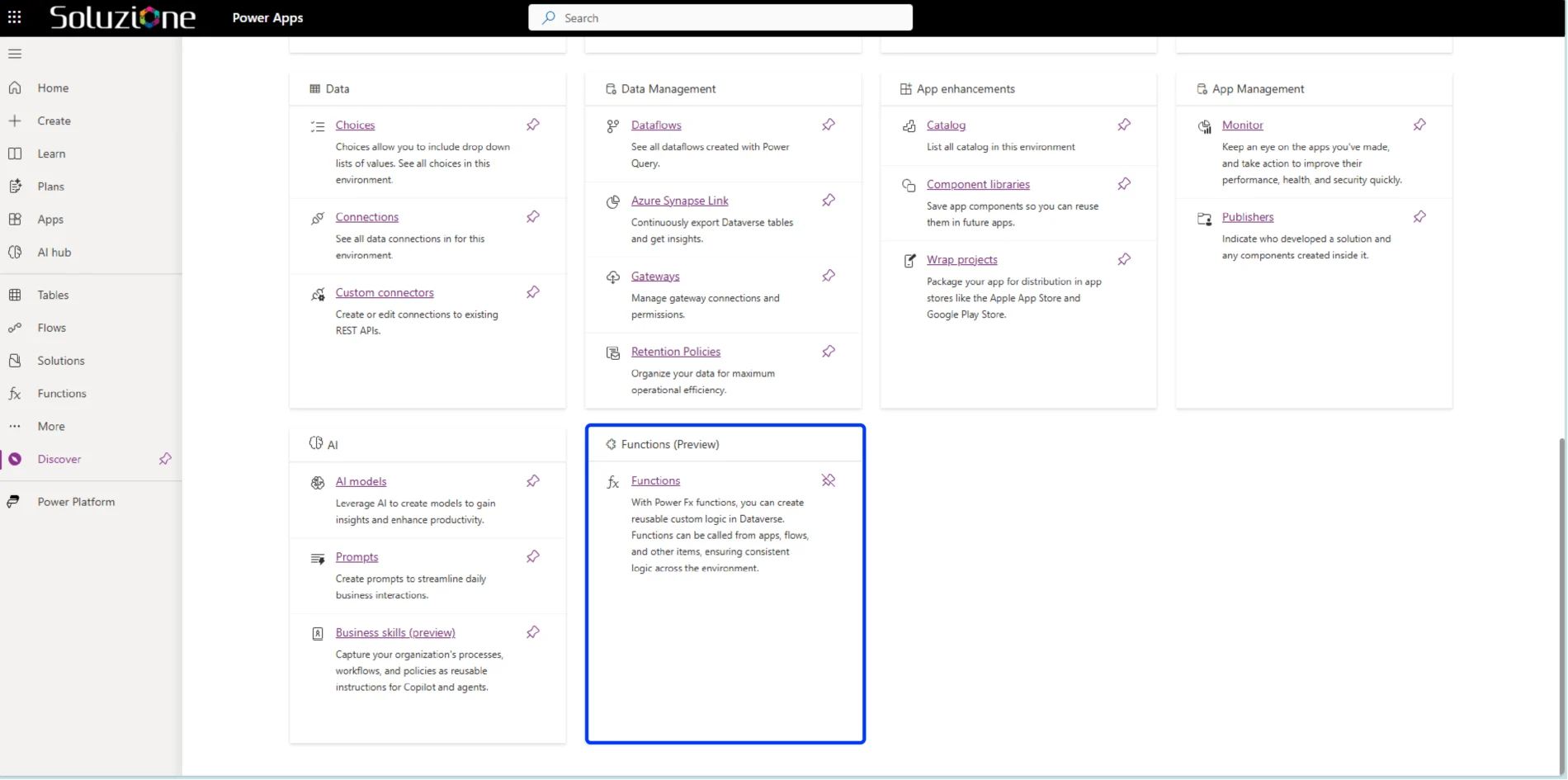This screenshot has height=780, width=1568.
Task: Collapse the left navigation hamburger menu
Action: point(15,54)
